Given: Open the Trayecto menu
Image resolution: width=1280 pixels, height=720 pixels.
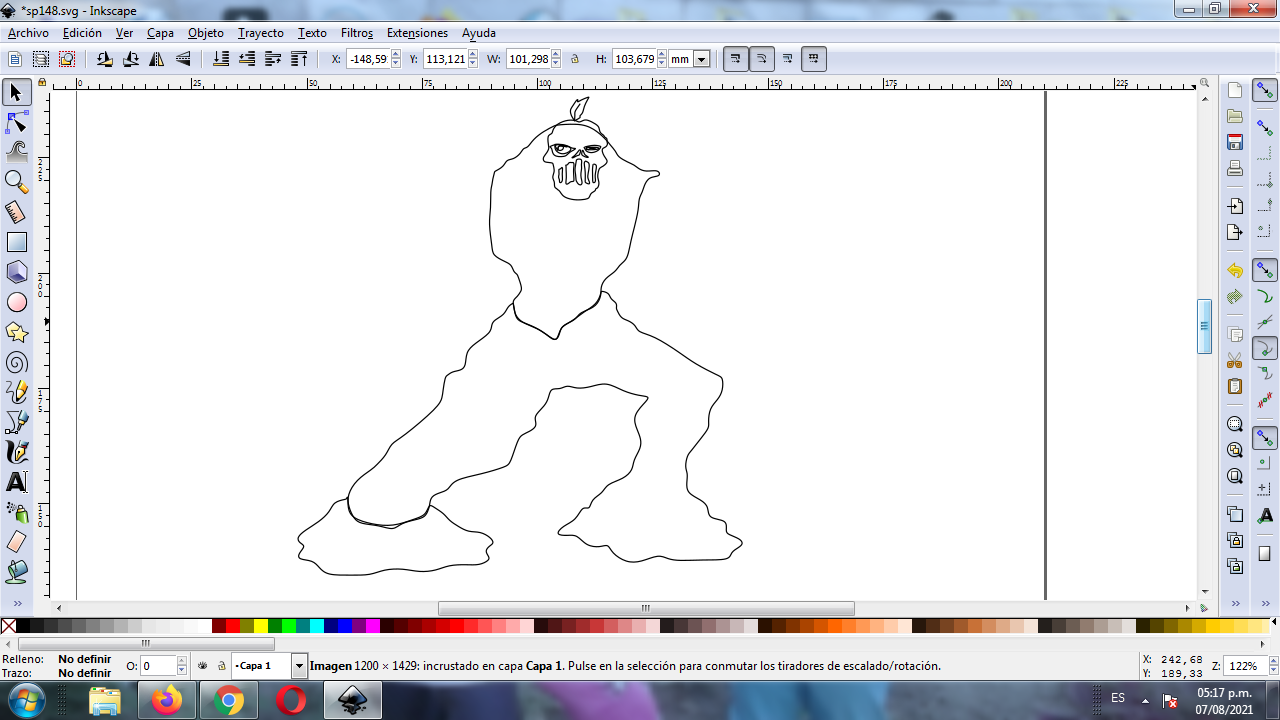Looking at the screenshot, I should [261, 33].
